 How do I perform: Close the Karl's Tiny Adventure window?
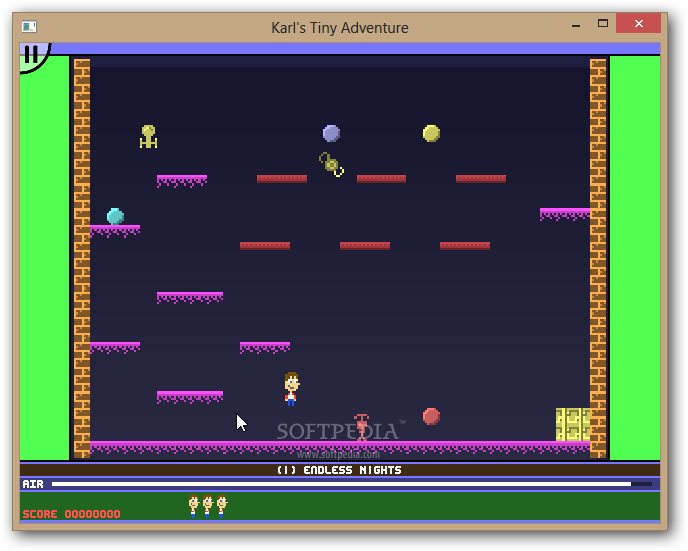[638, 23]
